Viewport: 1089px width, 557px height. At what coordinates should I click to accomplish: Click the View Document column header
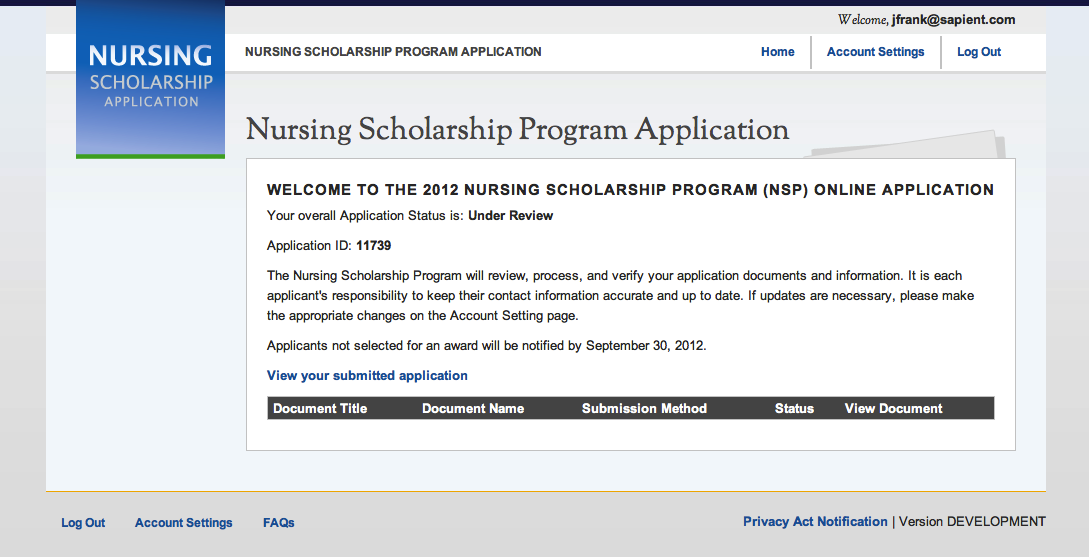(x=893, y=409)
